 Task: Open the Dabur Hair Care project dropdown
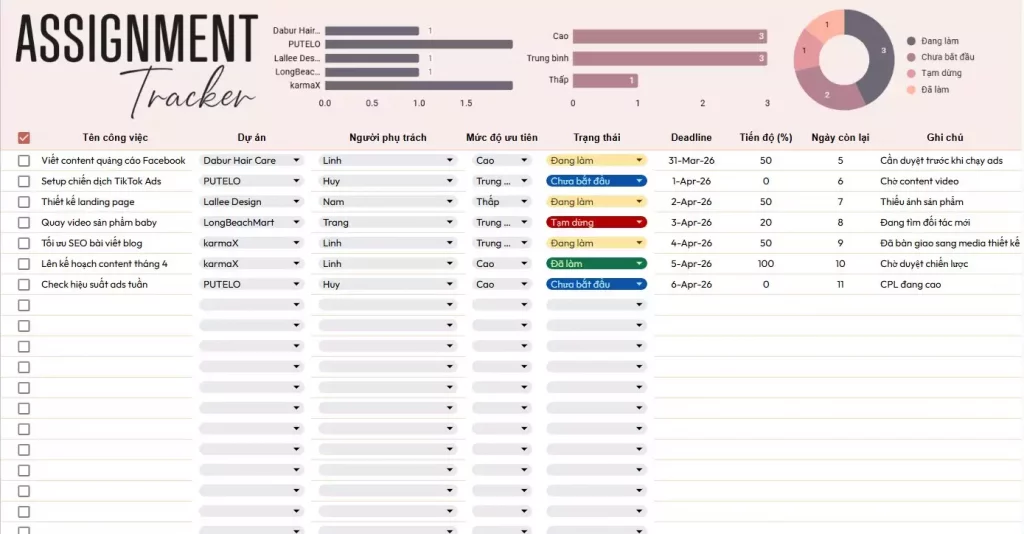[296, 160]
